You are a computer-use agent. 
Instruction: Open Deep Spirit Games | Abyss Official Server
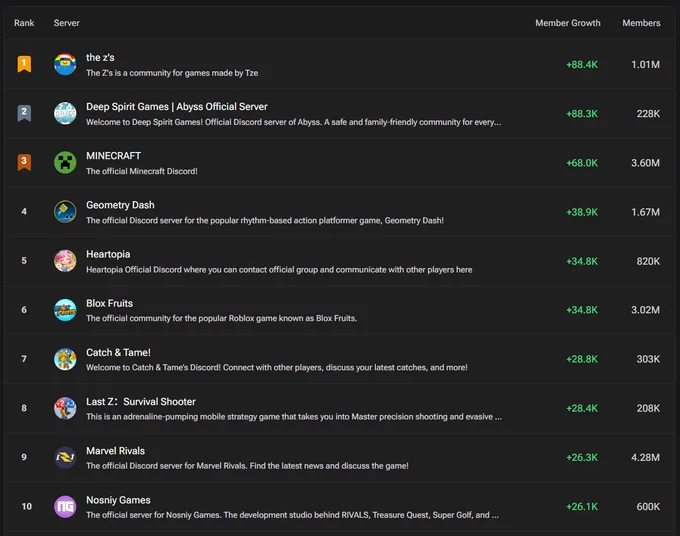(177, 107)
